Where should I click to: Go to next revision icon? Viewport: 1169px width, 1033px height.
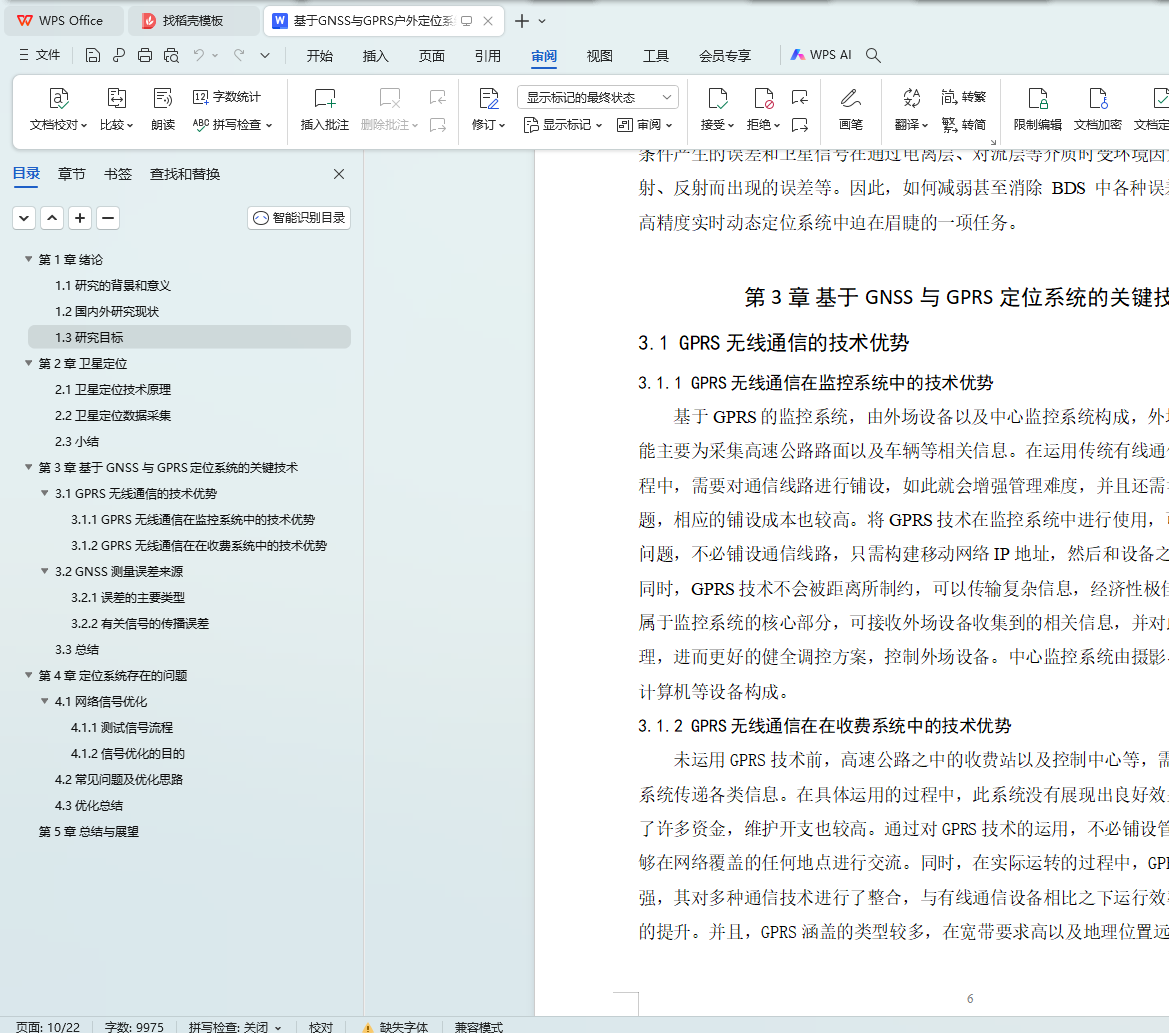pyautogui.click(x=800, y=125)
